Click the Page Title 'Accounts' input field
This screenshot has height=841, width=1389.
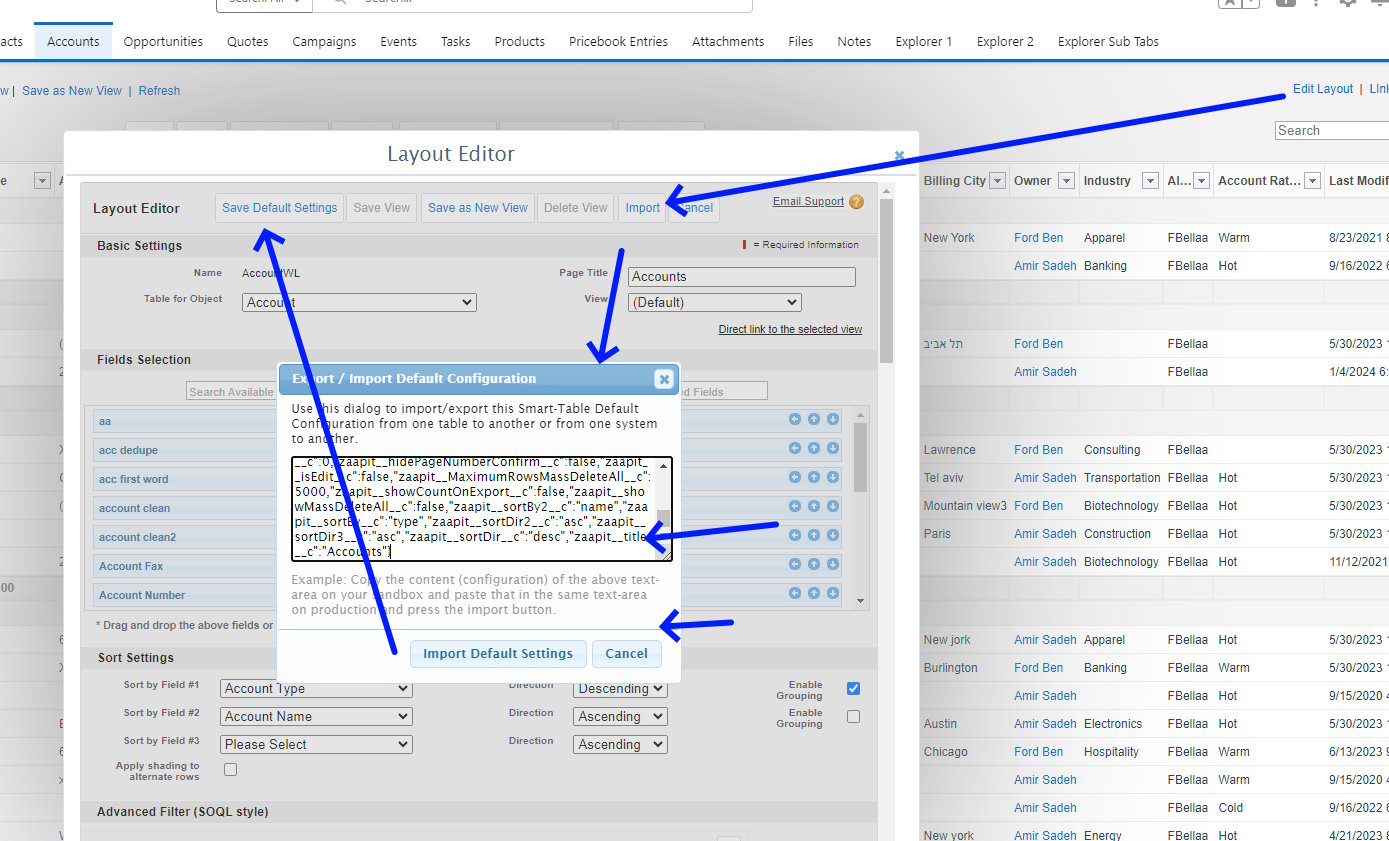[x=742, y=277]
